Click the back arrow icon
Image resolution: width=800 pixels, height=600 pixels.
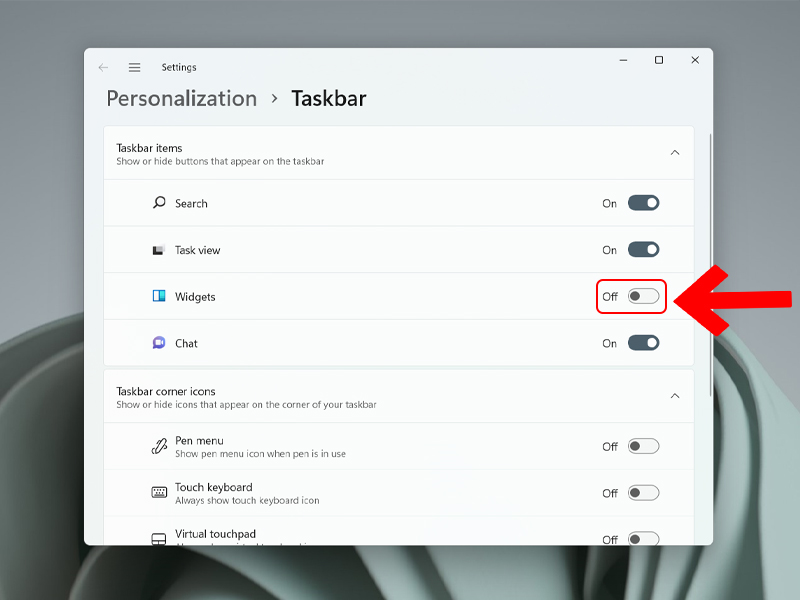[x=104, y=67]
